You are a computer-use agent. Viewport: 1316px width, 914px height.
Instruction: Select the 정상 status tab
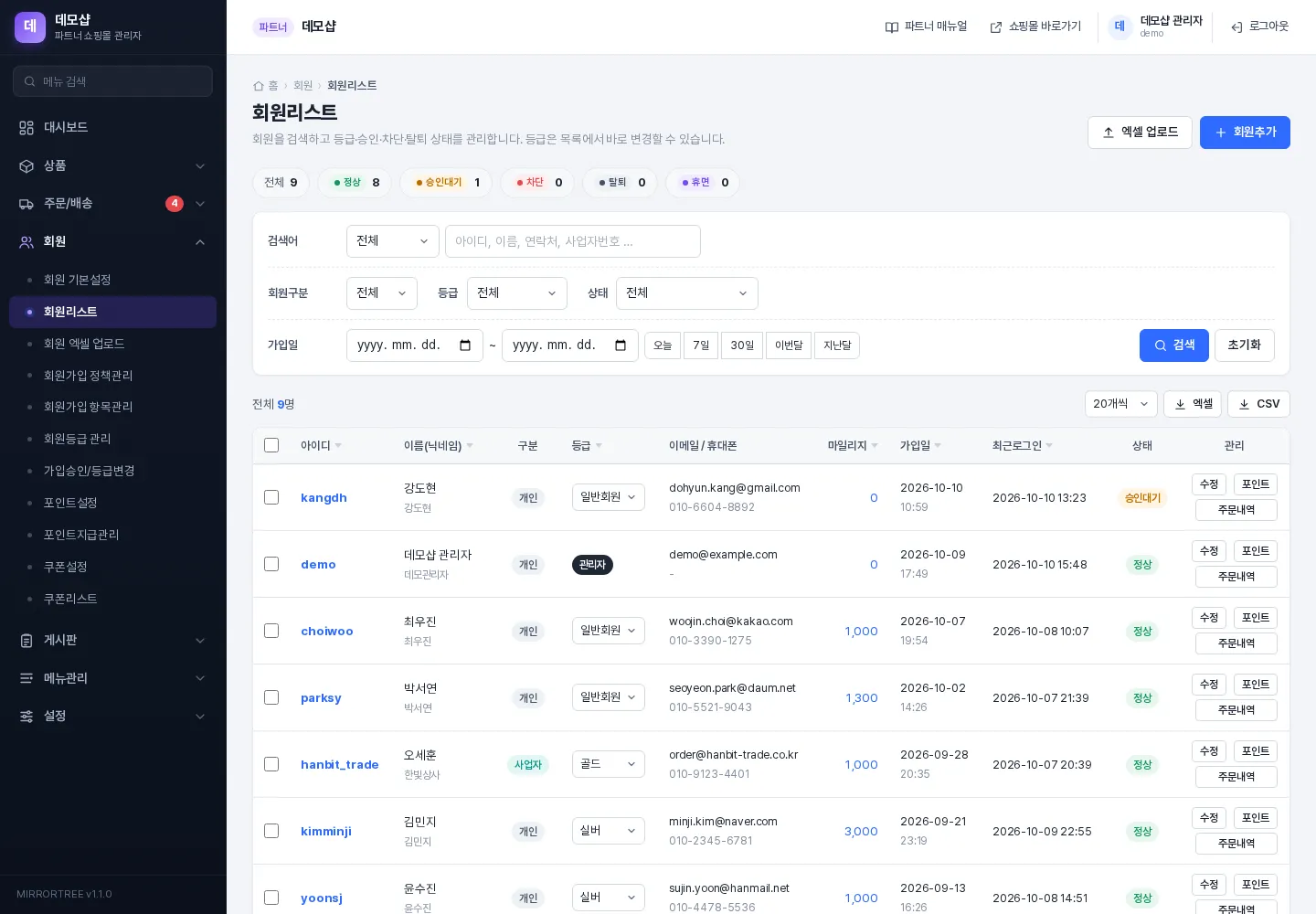pyautogui.click(x=355, y=183)
